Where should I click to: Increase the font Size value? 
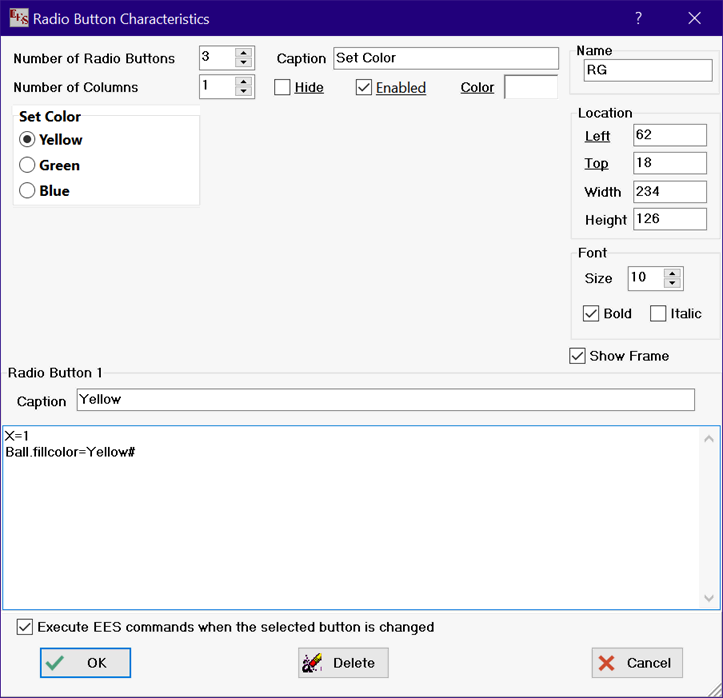tap(672, 273)
